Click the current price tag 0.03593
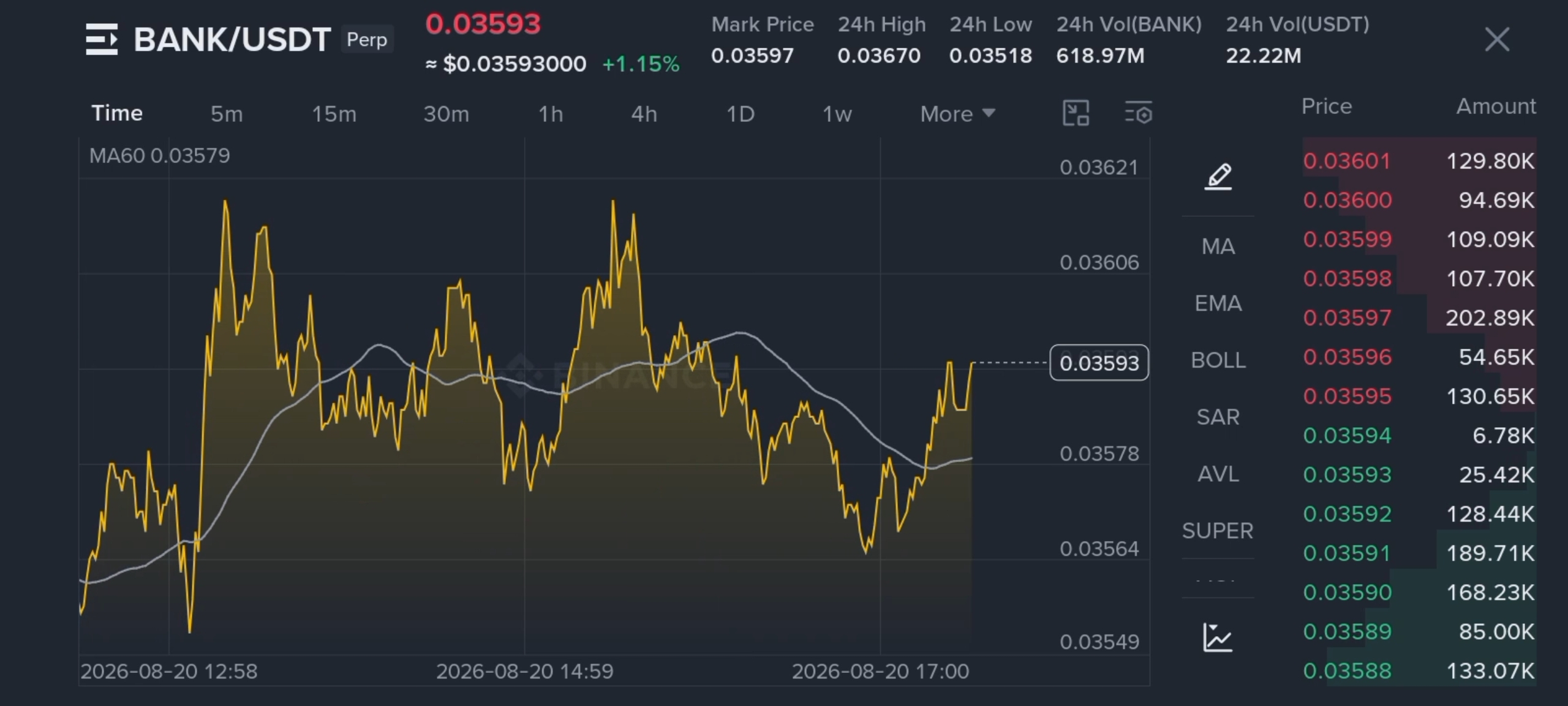The width and height of the screenshot is (1568, 706). (1099, 363)
